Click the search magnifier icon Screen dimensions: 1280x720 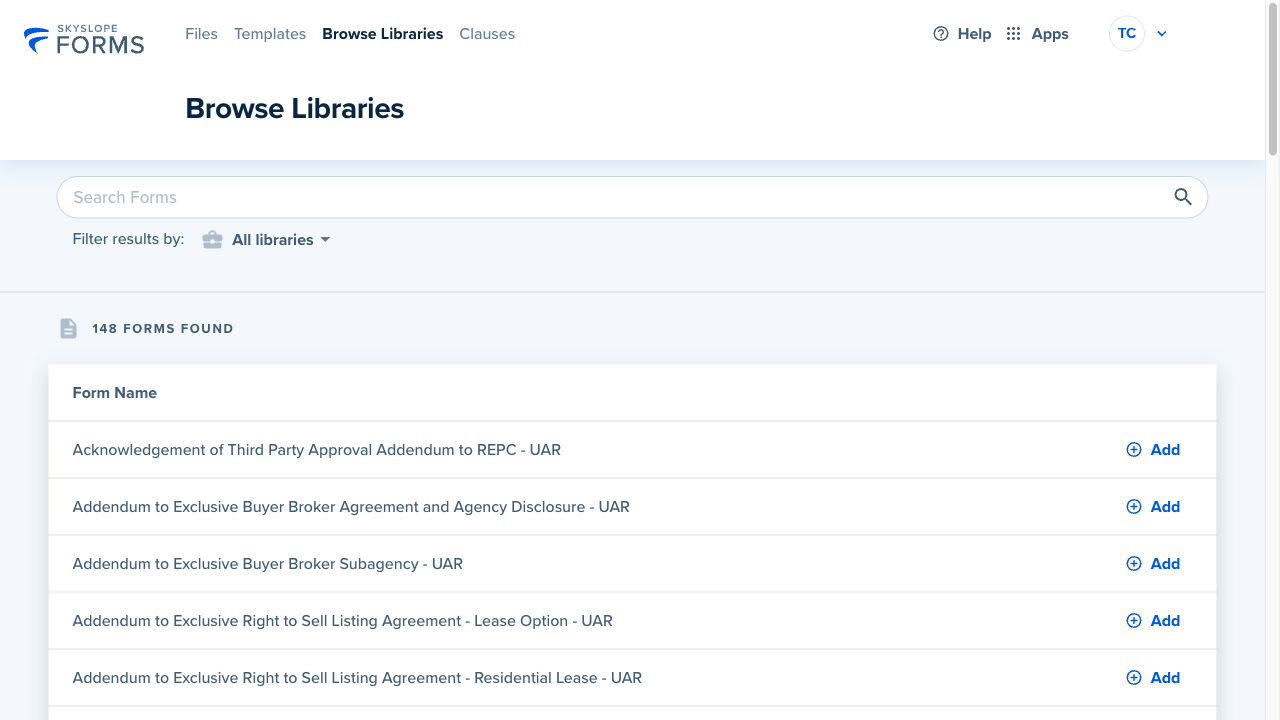click(1182, 197)
